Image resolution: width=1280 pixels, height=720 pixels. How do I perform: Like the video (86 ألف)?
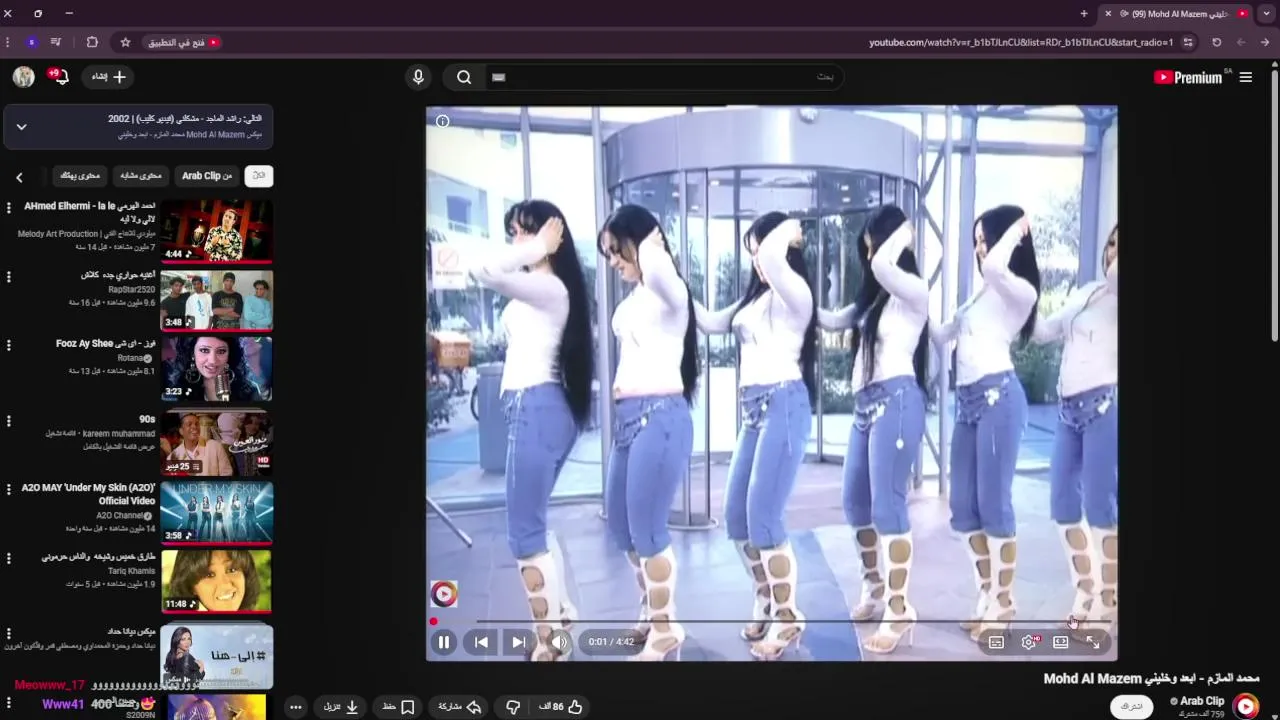[x=561, y=707]
